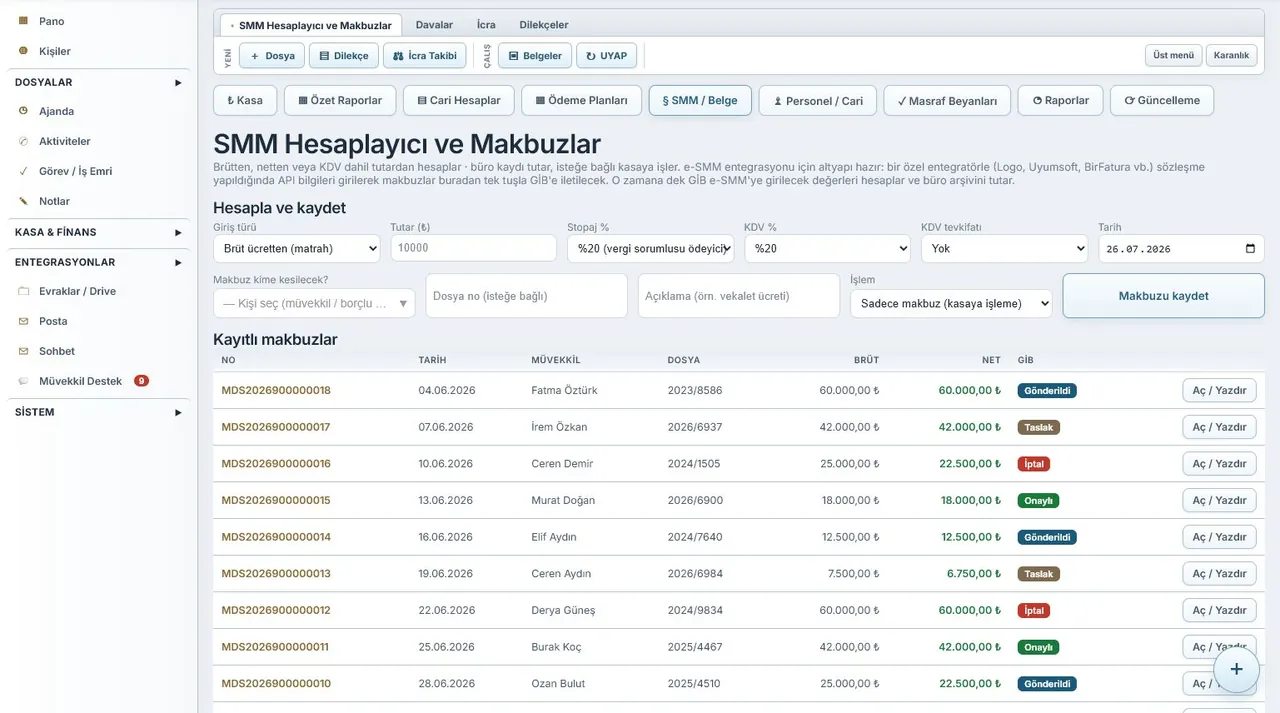Open Masraf Beyanları section
This screenshot has height=713, width=1280.
click(947, 100)
